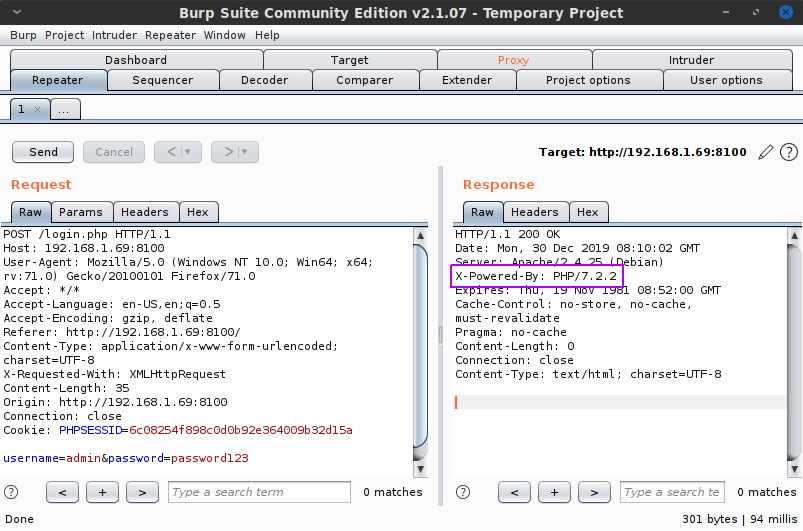Go to previous match in request search
This screenshot has width=803, height=531.
(x=62, y=492)
